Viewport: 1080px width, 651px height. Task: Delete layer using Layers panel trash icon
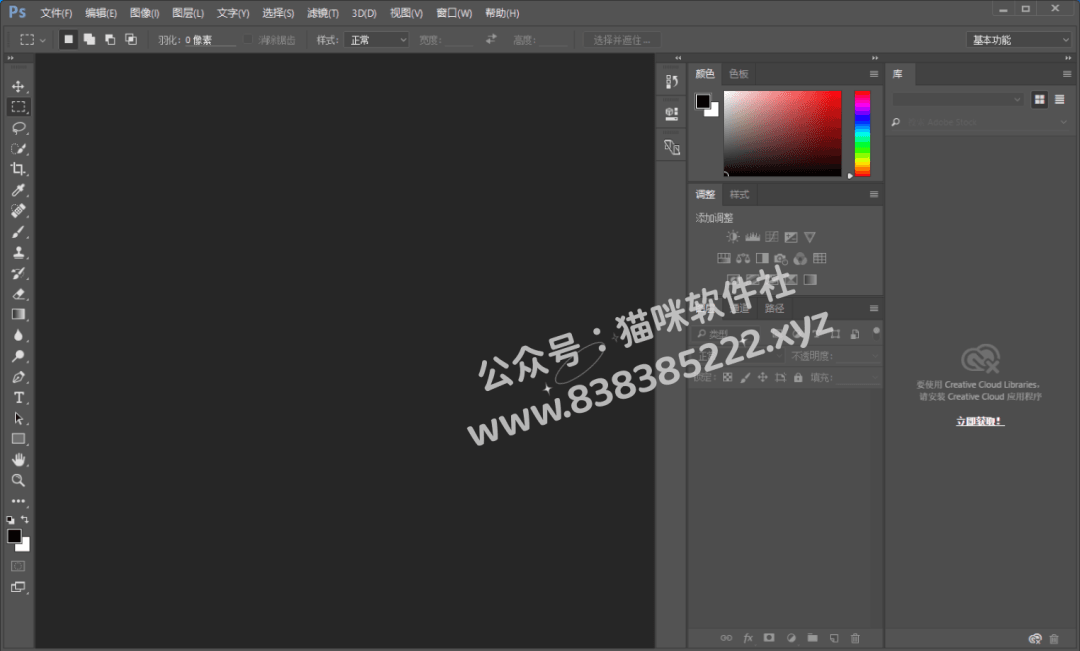point(855,639)
